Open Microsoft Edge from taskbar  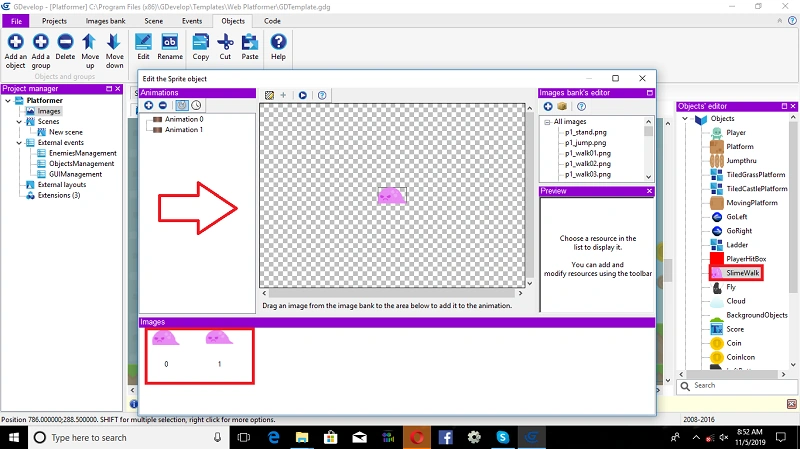273,438
